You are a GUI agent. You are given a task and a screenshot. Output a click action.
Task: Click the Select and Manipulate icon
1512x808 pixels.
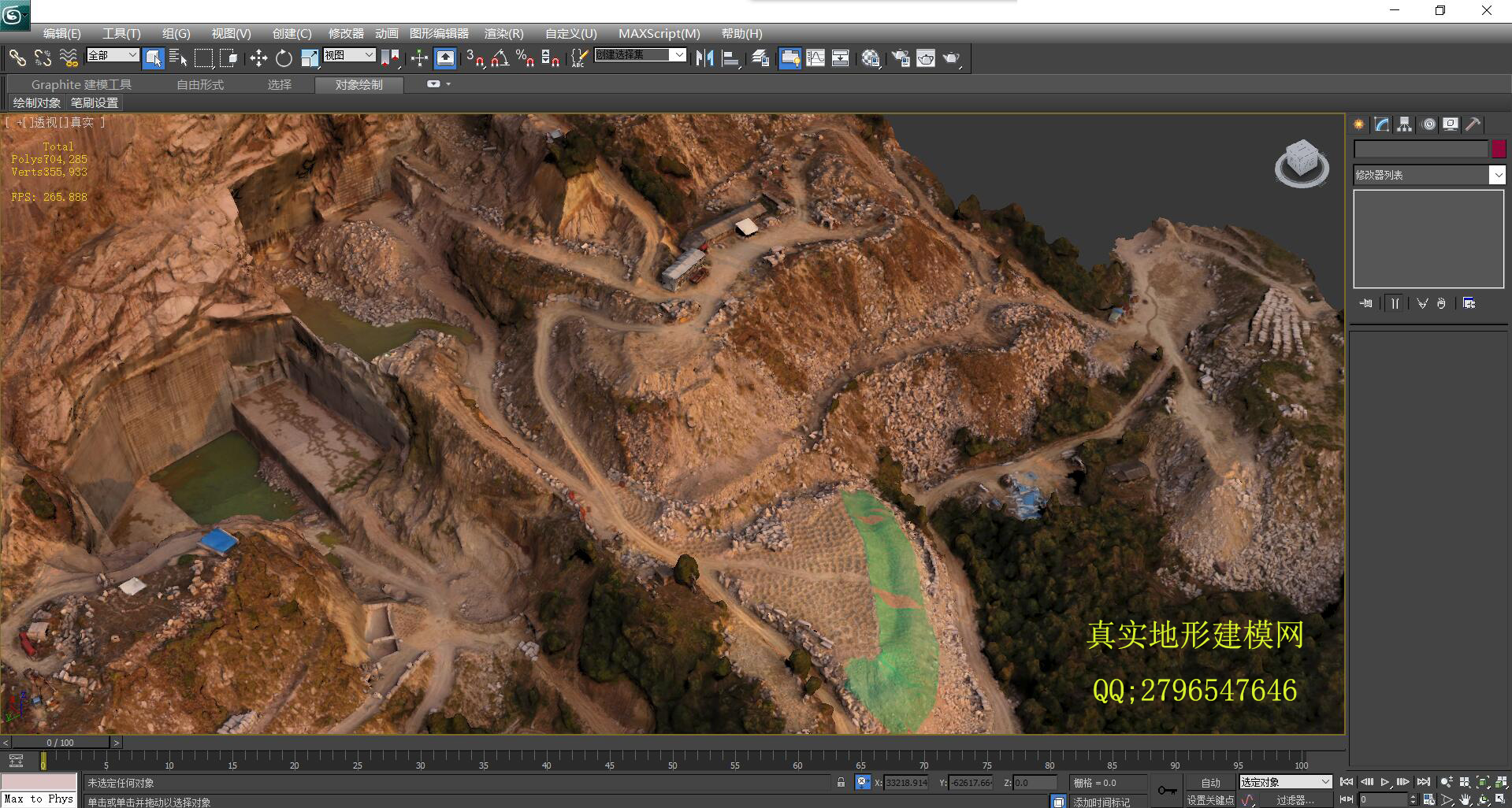pyautogui.click(x=419, y=57)
